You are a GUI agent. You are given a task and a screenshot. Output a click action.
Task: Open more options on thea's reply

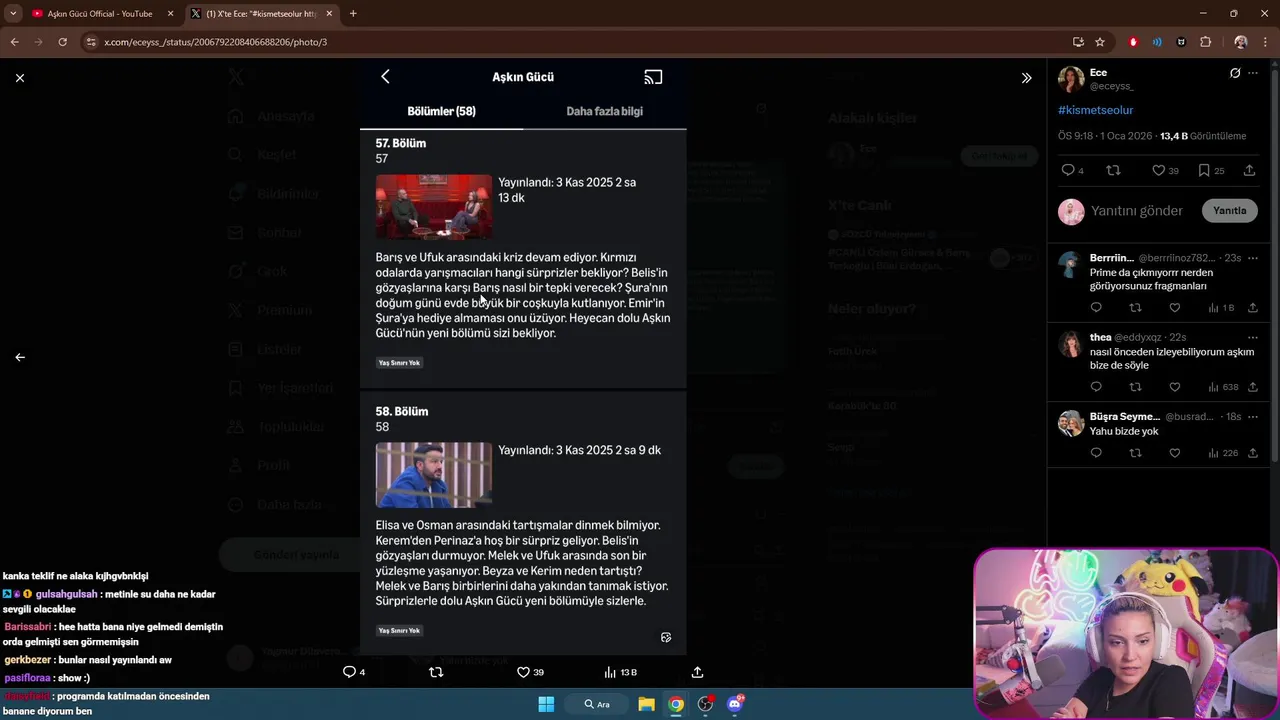point(1253,338)
